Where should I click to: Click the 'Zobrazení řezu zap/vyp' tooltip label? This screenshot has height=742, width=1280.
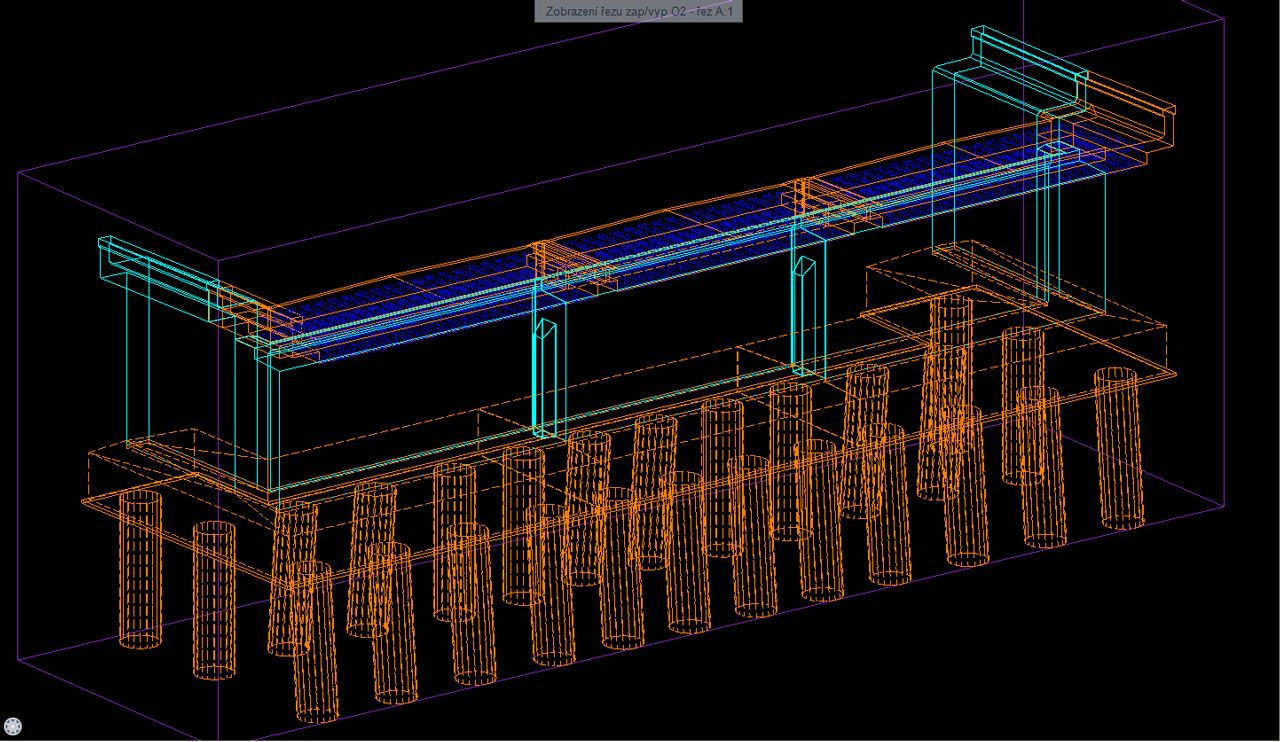[x=639, y=11]
